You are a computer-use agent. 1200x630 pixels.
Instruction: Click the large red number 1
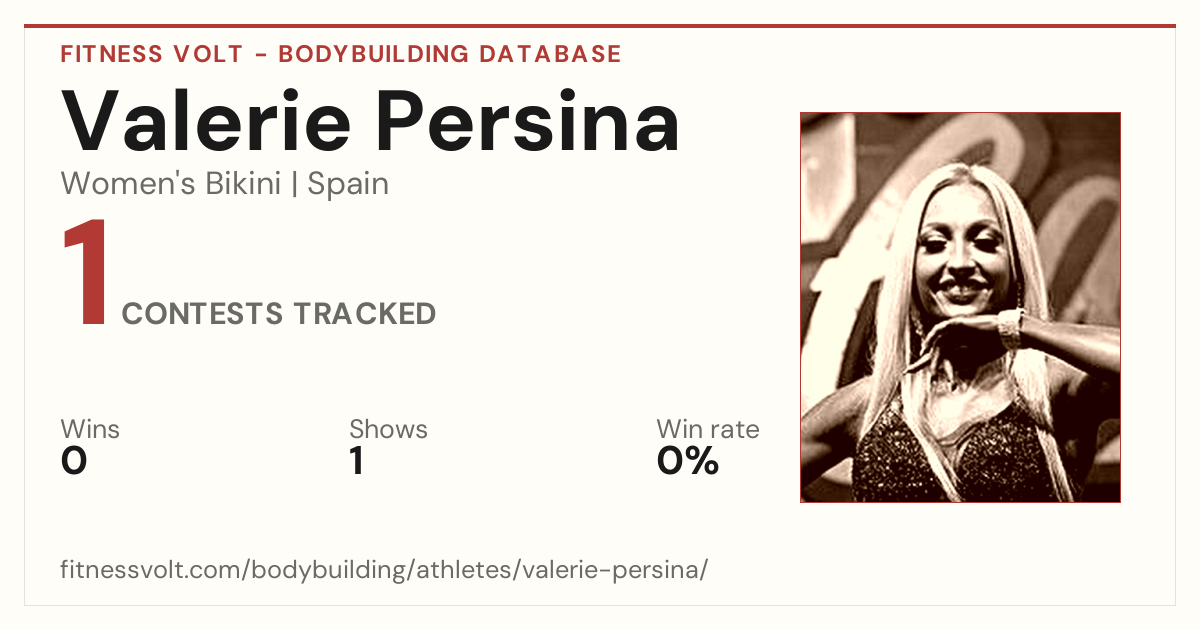pos(84,275)
